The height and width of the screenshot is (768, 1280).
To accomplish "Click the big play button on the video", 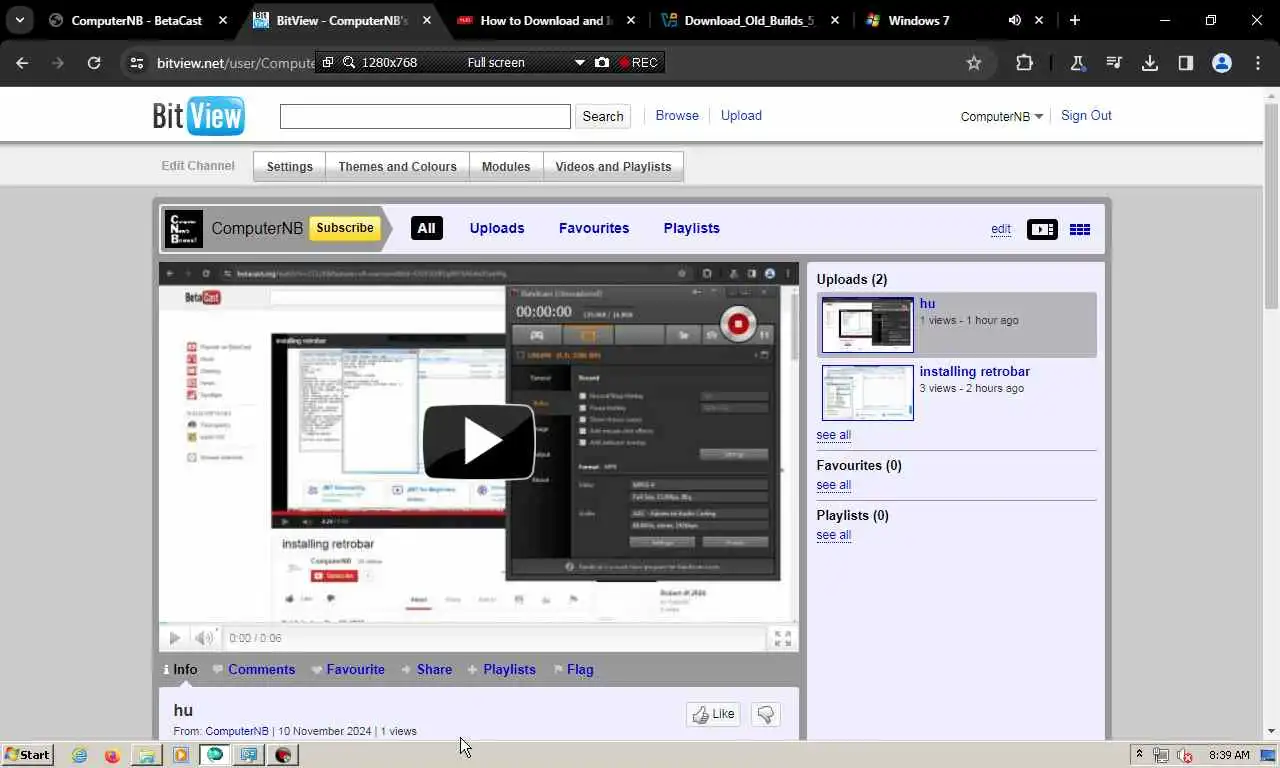I will click(479, 442).
